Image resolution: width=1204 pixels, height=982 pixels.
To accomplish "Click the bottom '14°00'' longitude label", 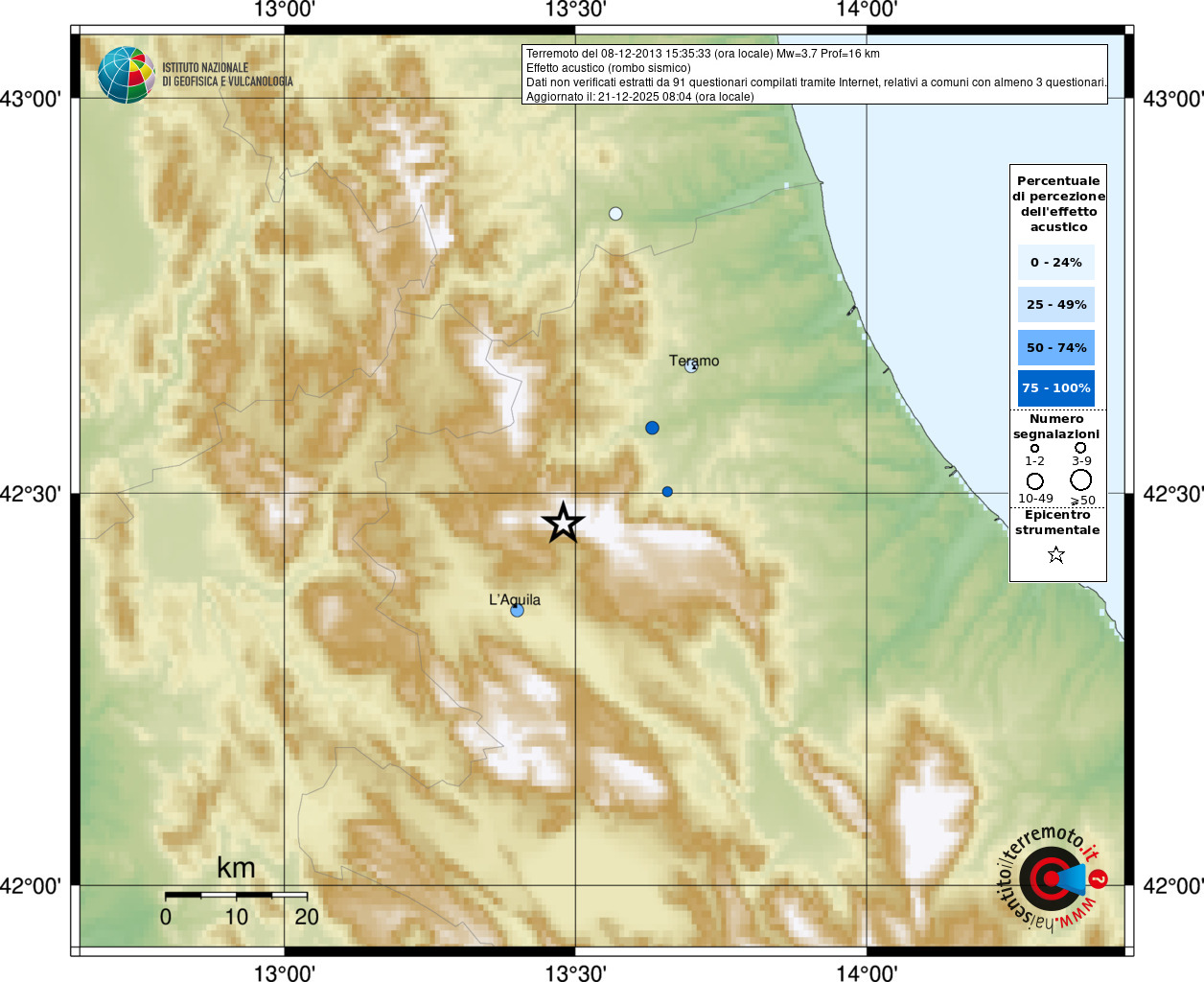I will pyautogui.click(x=867, y=972).
